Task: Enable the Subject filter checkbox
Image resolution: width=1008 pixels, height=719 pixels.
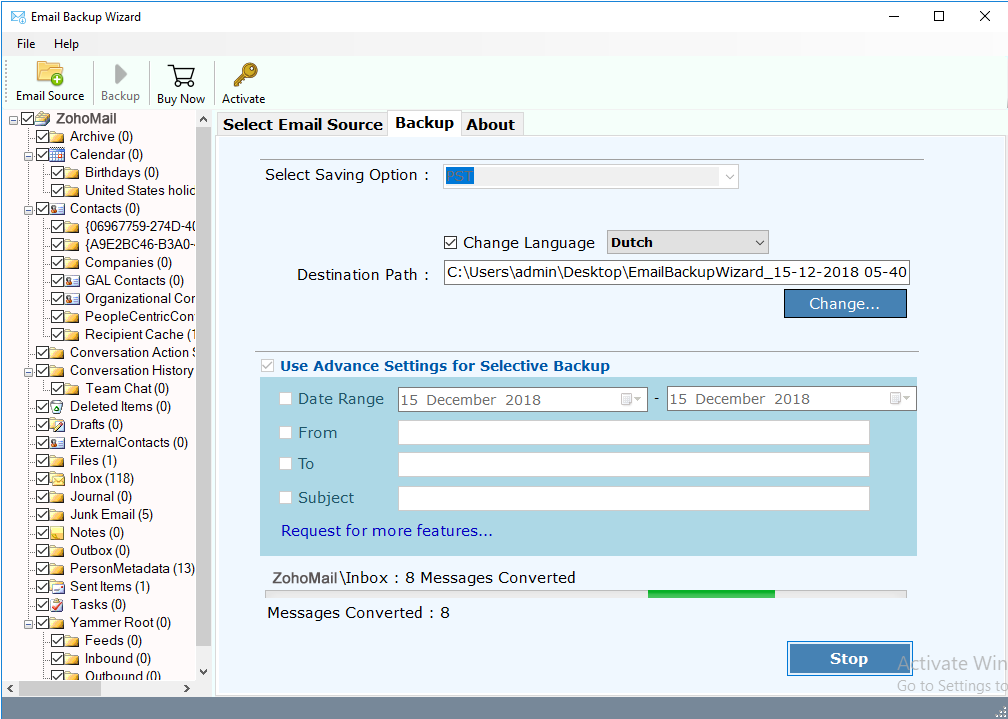Action: click(x=285, y=497)
